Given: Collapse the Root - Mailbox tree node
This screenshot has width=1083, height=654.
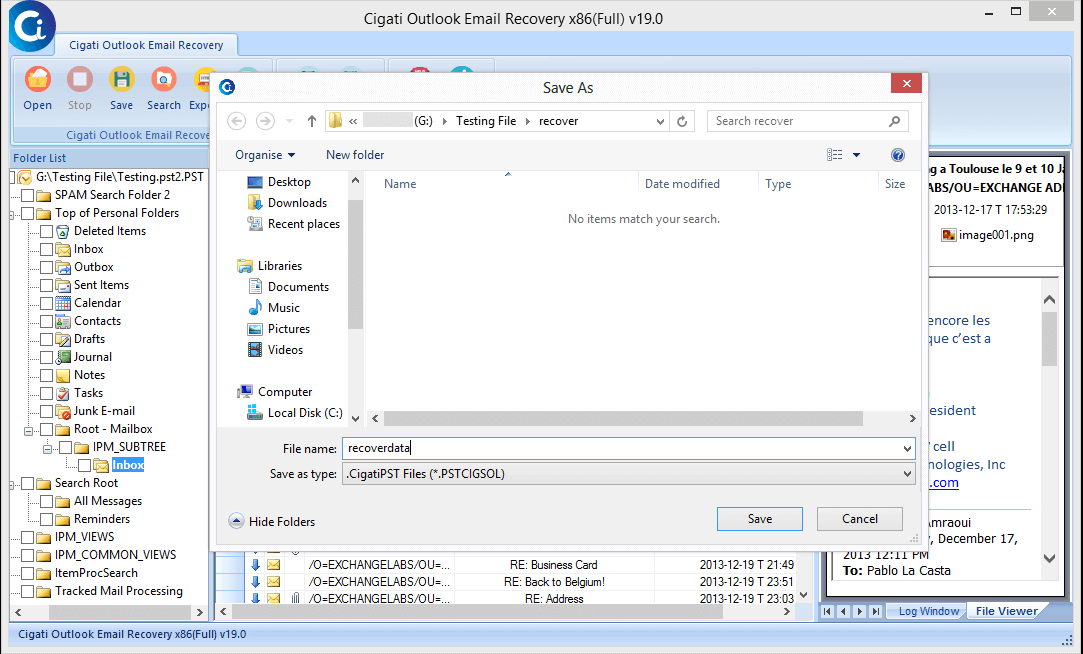Looking at the screenshot, I should 29,430.
